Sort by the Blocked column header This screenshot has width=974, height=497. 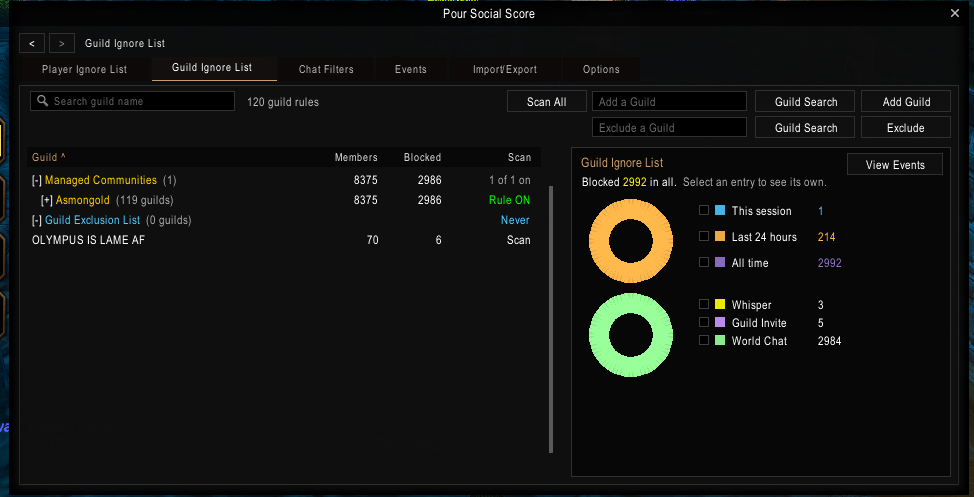pyautogui.click(x=422, y=157)
